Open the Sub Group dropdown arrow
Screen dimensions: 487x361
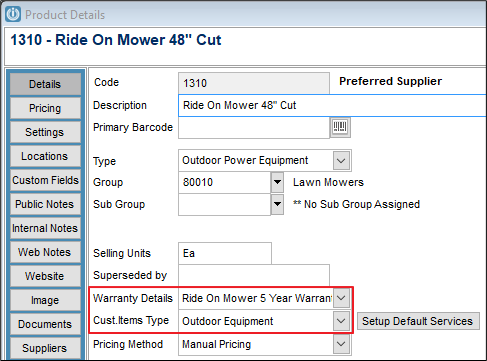(x=277, y=204)
